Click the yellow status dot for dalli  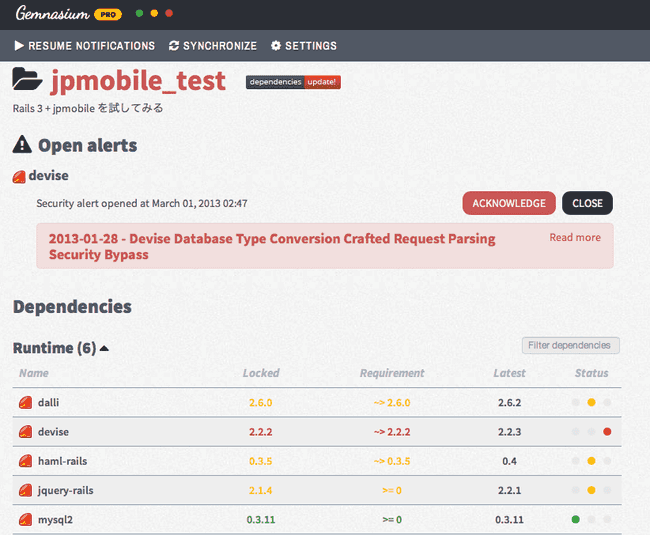591,403
